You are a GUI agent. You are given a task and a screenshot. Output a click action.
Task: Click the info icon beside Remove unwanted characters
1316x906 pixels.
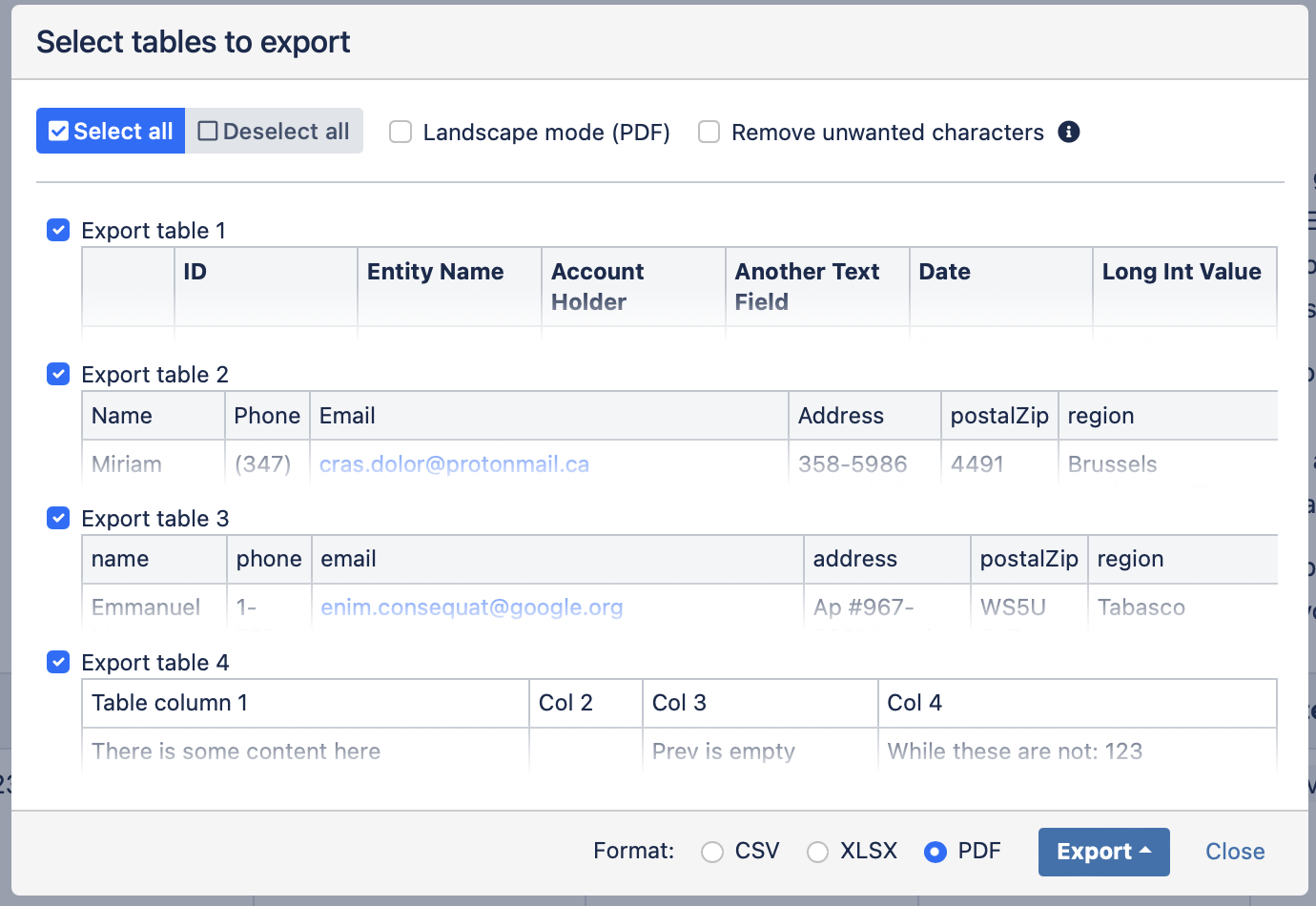click(1069, 132)
